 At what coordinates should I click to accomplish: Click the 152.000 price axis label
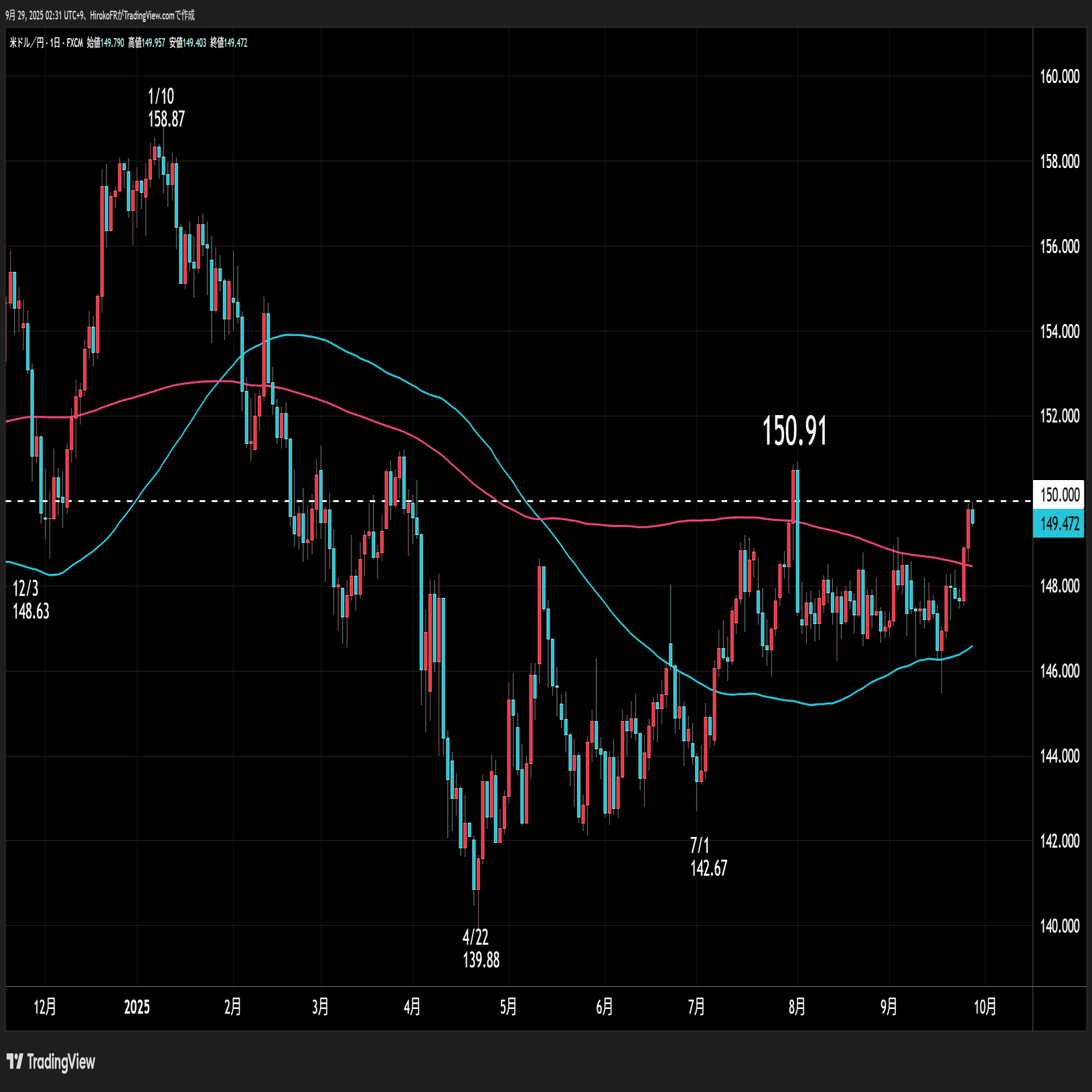1060,416
